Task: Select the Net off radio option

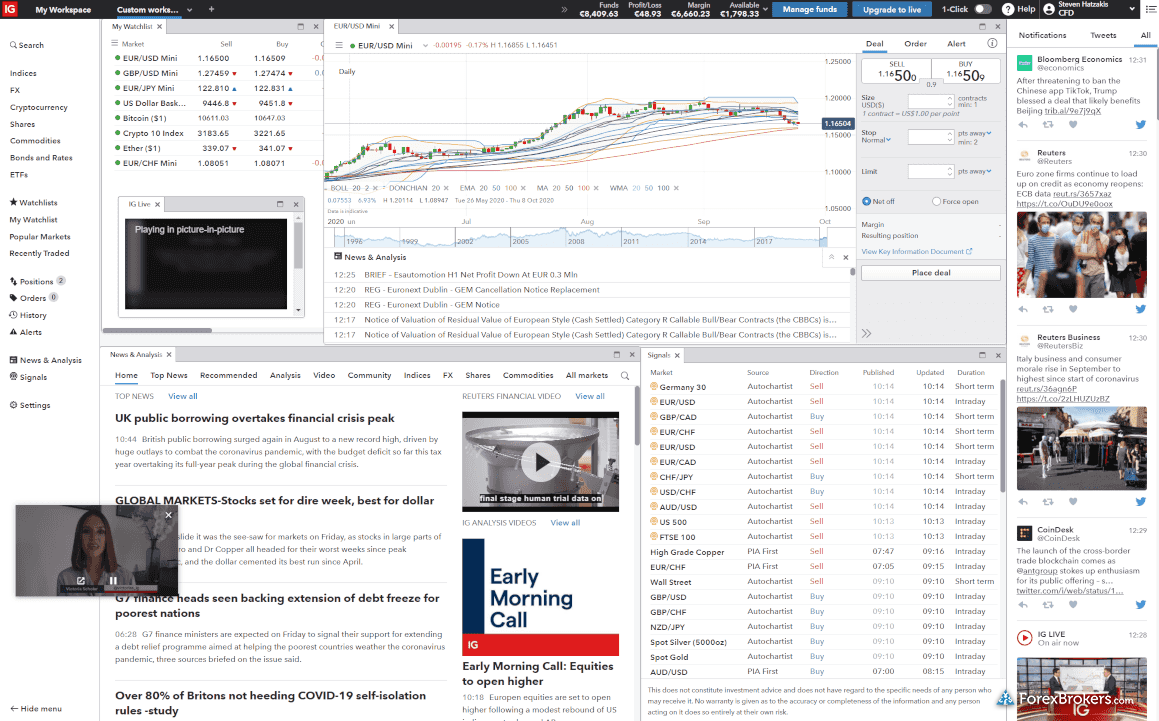Action: (x=866, y=201)
